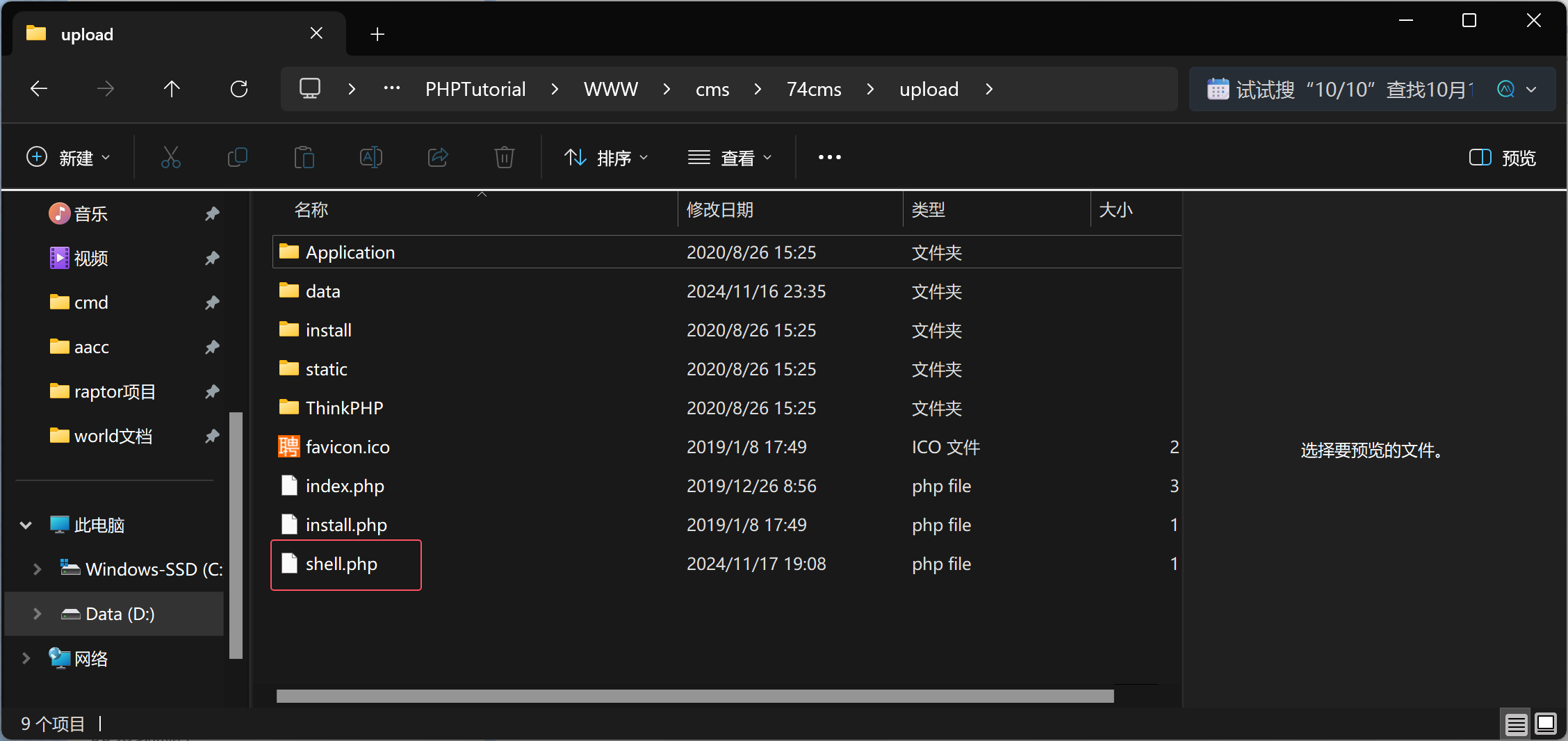The height and width of the screenshot is (741, 1568).
Task: Select the Application folder
Action: 727,252
